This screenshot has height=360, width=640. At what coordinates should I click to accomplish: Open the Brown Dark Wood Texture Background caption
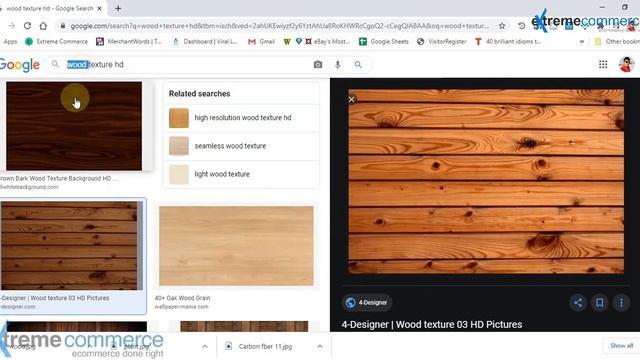pos(59,178)
